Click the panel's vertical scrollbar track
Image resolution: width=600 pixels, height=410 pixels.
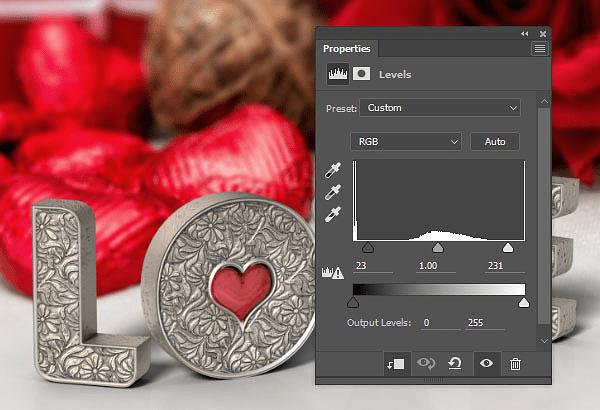544,216
